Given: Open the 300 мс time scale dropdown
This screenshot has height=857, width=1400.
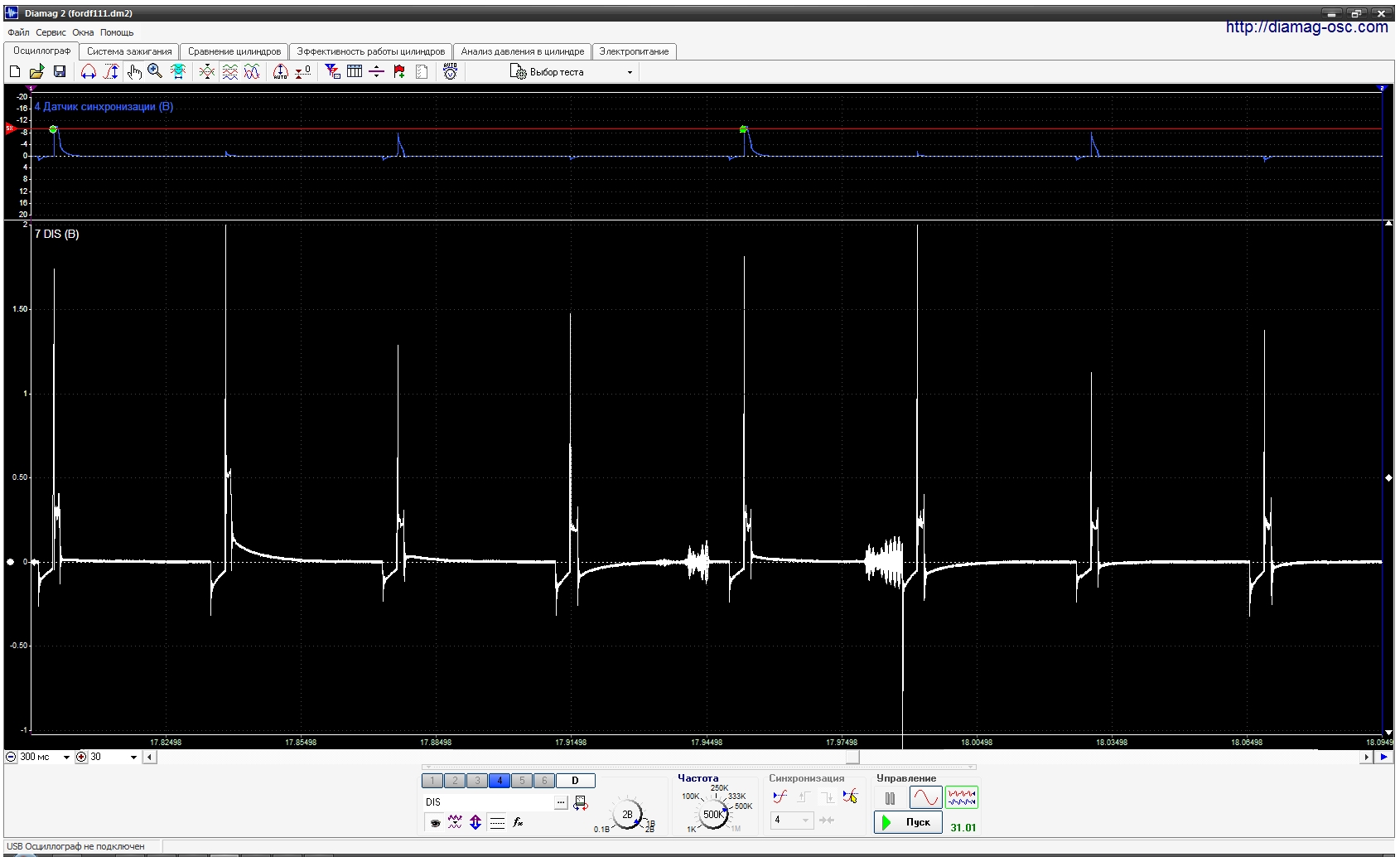Looking at the screenshot, I should pyautogui.click(x=66, y=757).
